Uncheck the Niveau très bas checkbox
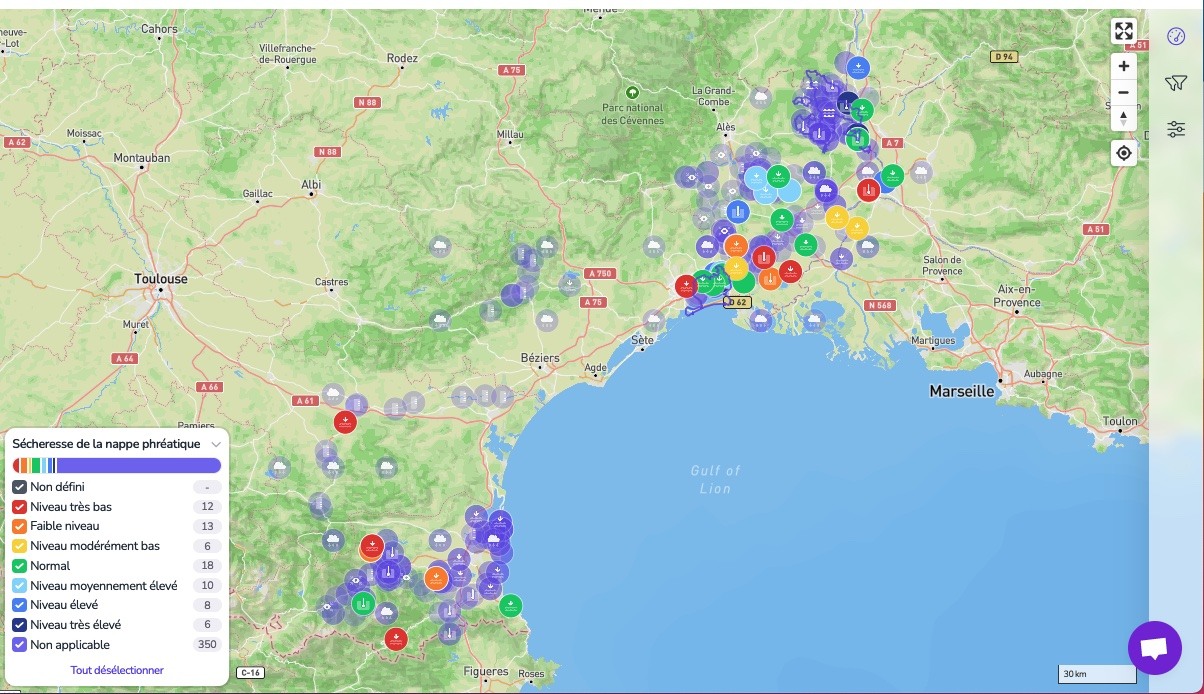1204x694 pixels. pyautogui.click(x=19, y=507)
